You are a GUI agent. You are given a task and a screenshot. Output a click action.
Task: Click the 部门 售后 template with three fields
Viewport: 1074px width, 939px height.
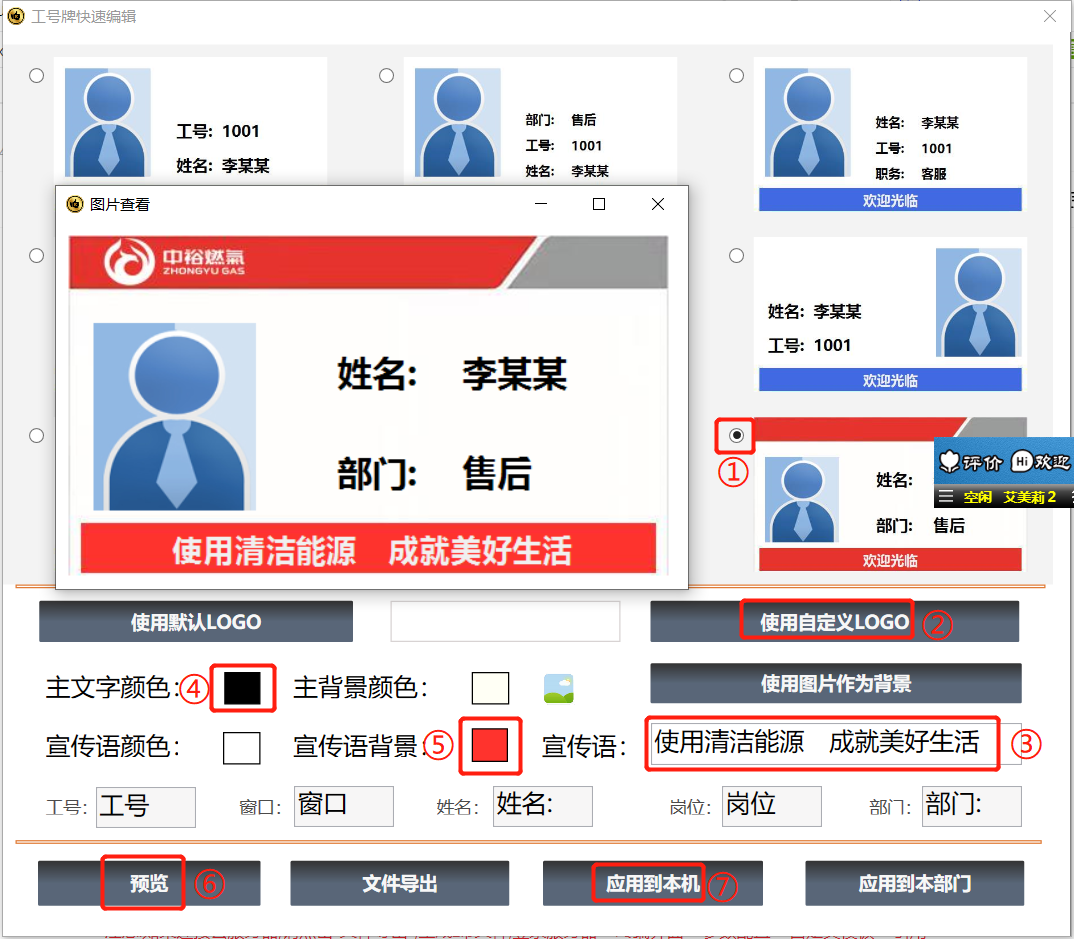click(x=540, y=121)
